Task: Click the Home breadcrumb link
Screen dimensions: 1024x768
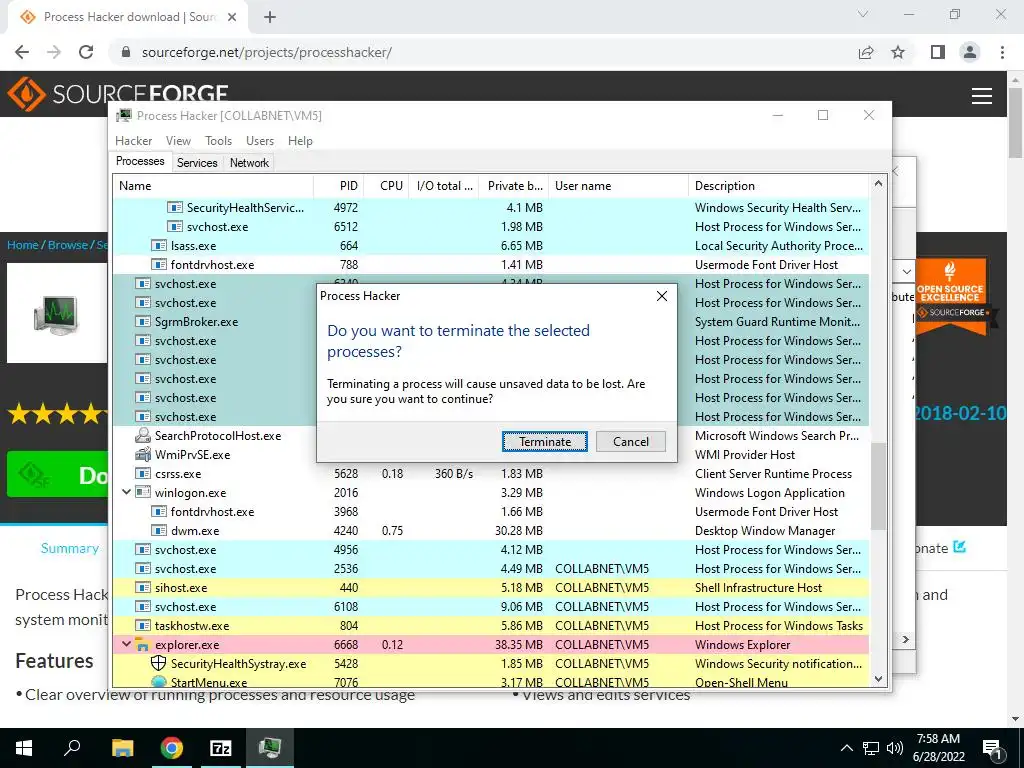Action: (22, 245)
